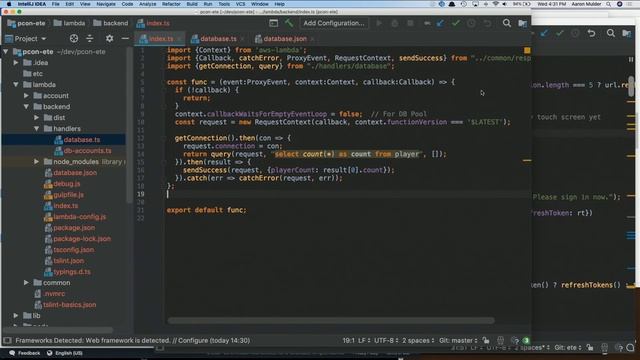Click the lambda breadcrumb in navigation bar
640x360 pixels.
(69, 23)
